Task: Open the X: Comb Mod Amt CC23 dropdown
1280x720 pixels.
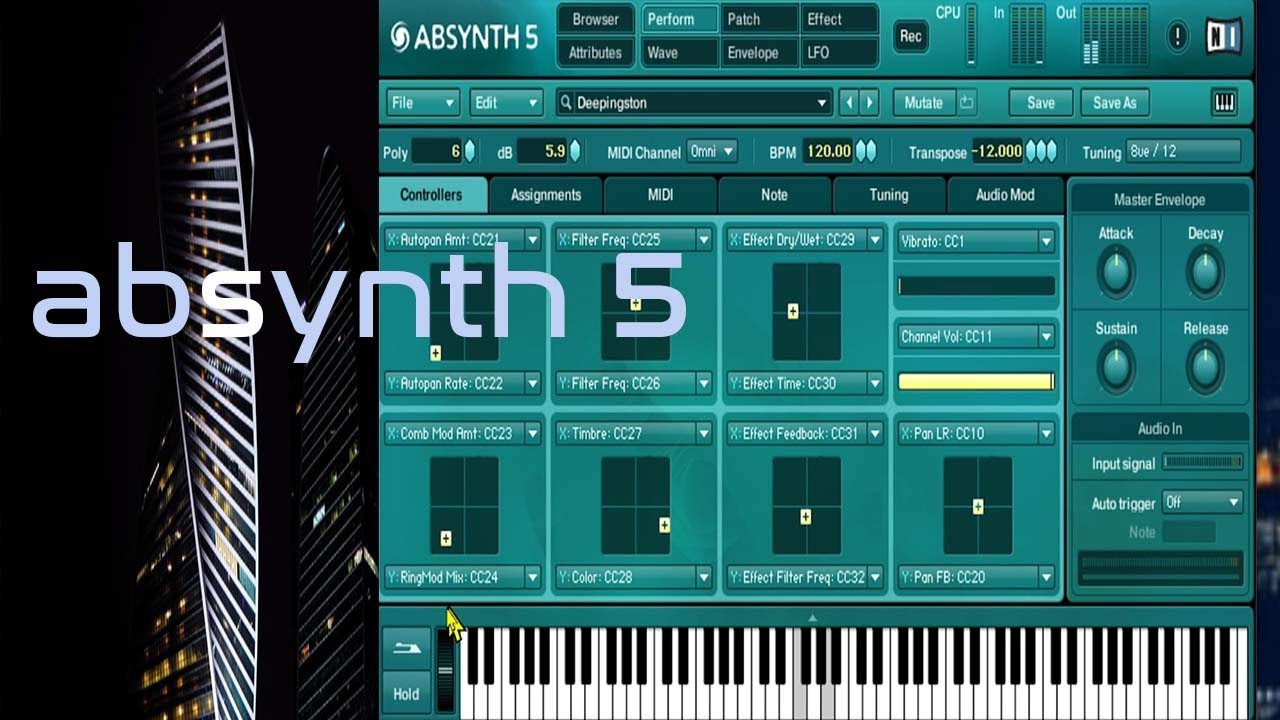Action: click(464, 434)
